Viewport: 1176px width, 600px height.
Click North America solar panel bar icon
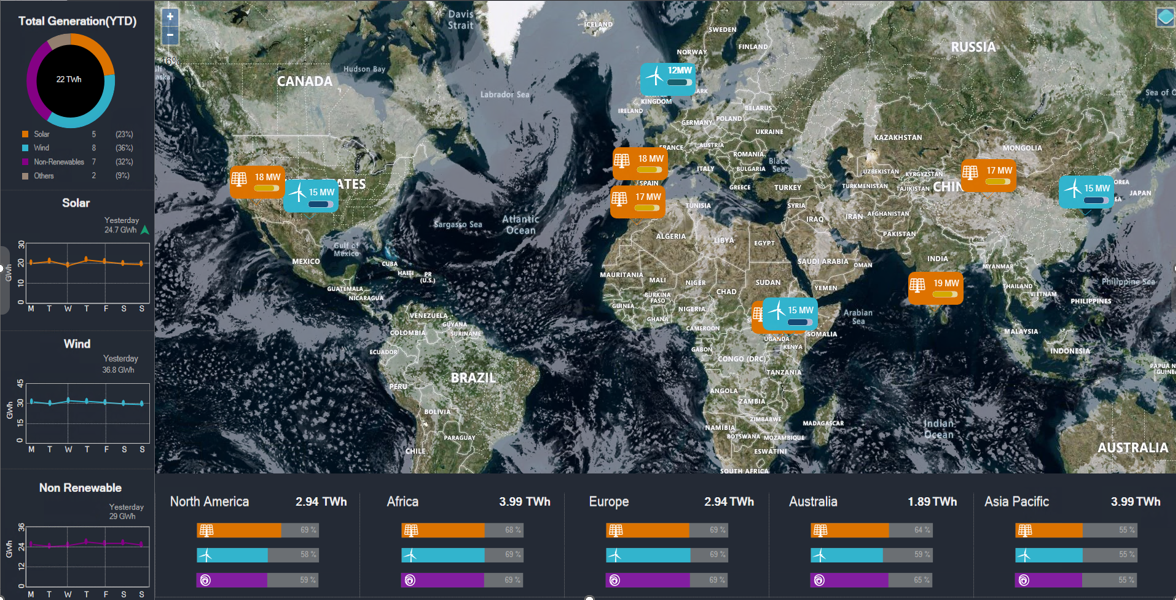tap(206, 531)
